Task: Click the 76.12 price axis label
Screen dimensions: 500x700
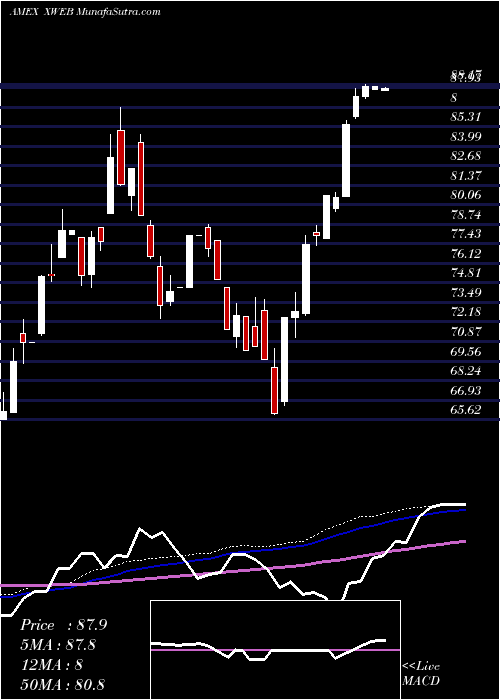Action: pyautogui.click(x=466, y=254)
